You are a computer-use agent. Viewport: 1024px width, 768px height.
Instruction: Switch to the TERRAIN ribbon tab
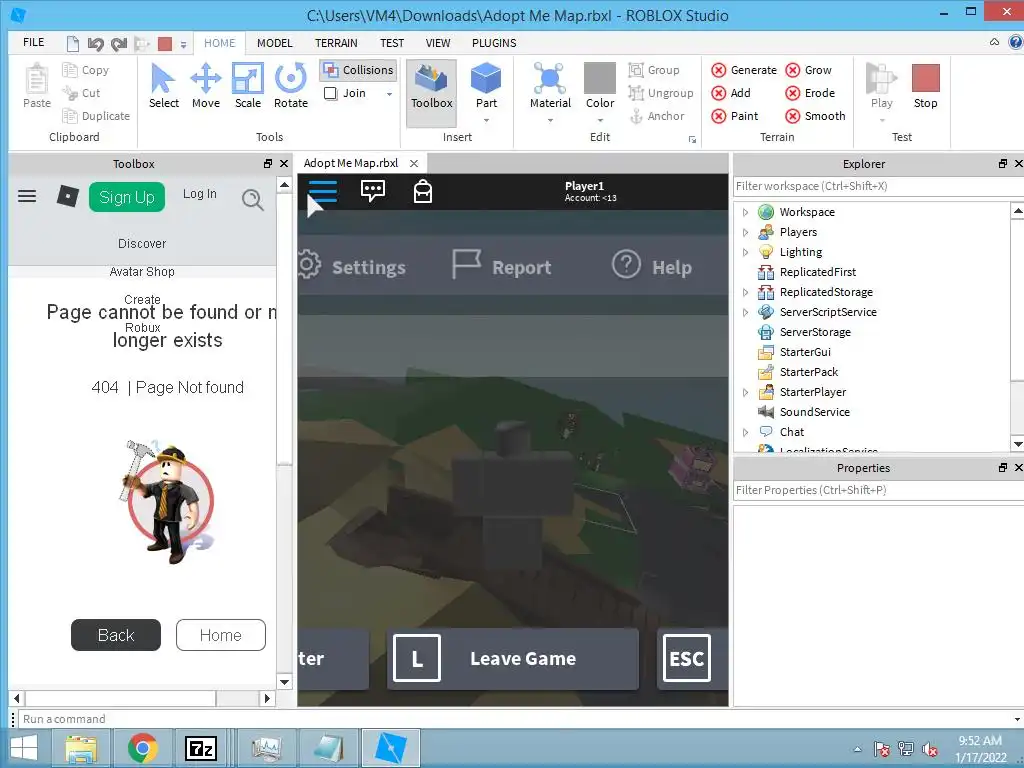(x=336, y=43)
